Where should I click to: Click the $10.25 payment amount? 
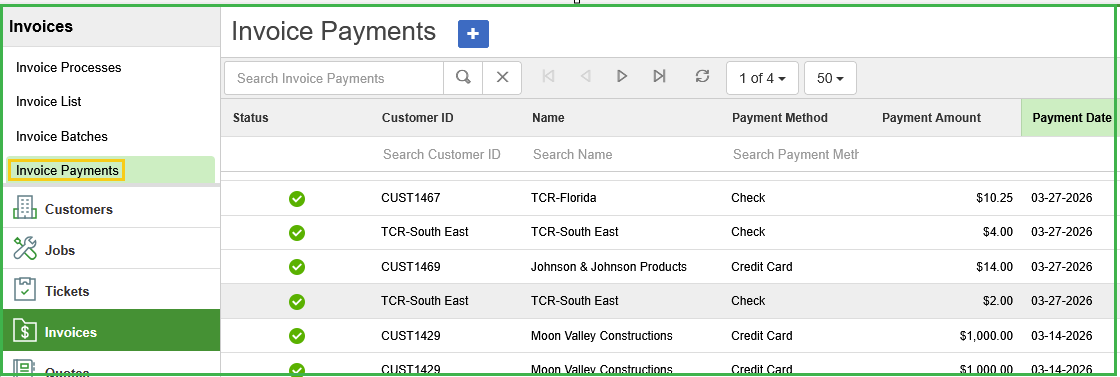pyautogui.click(x=994, y=198)
